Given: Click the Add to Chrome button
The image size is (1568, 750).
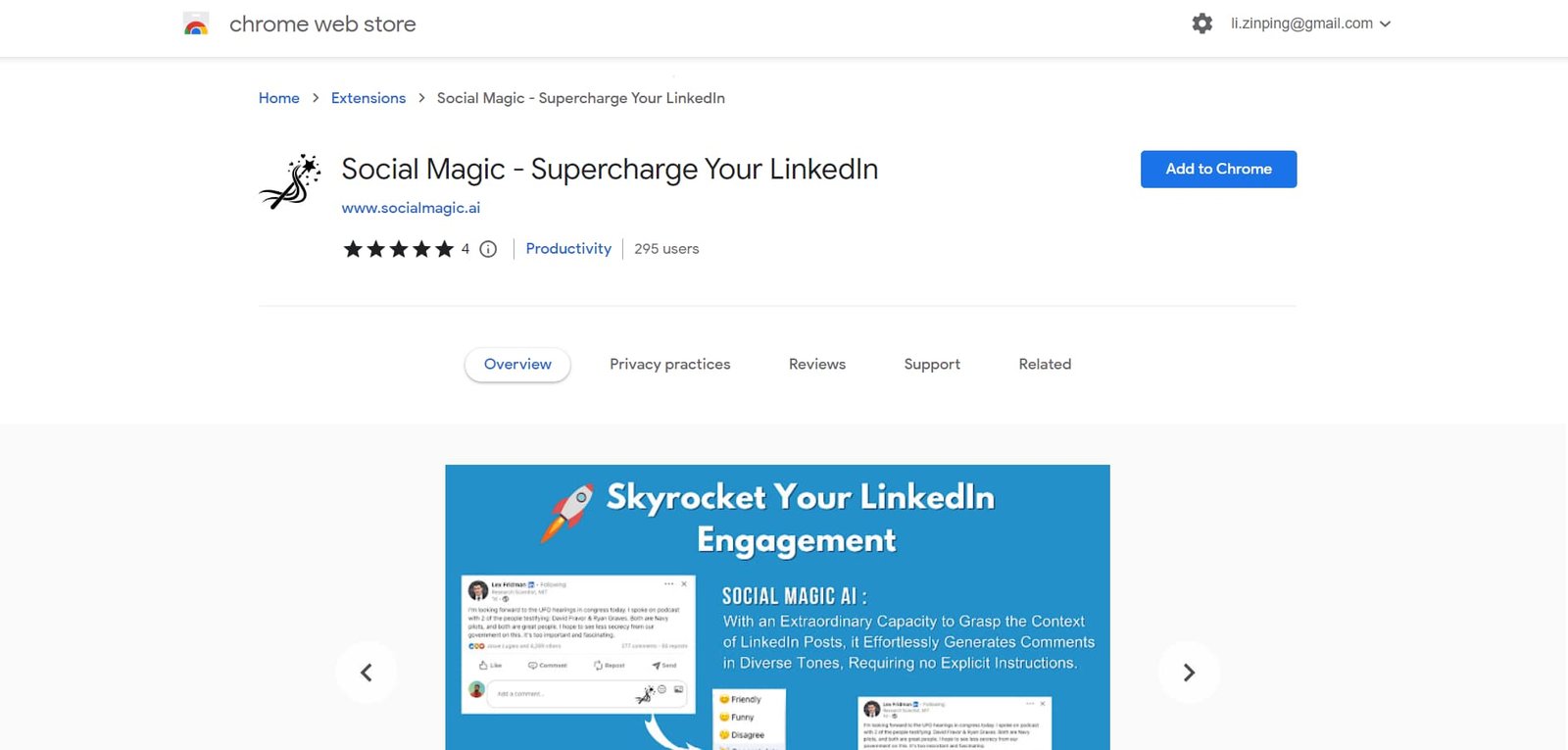Looking at the screenshot, I should pos(1218,169).
